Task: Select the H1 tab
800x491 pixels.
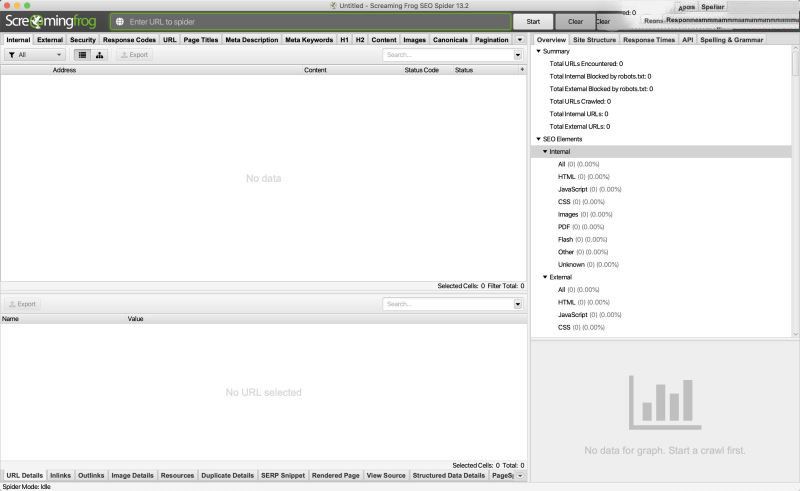Action: tap(344, 40)
